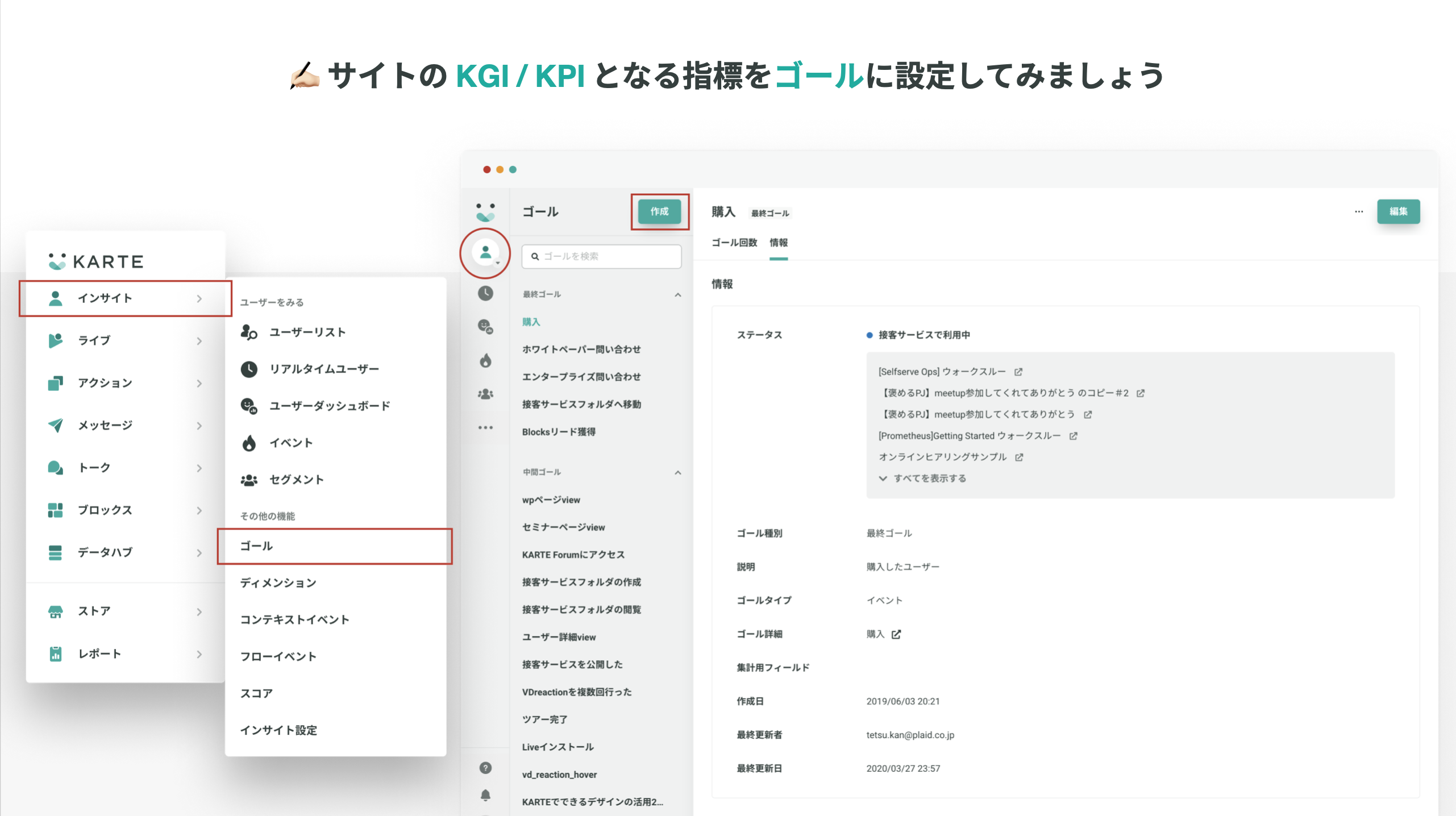This screenshot has height=816, width=1456.
Task: Expand the ストア menu arrow
Action: coord(199,612)
